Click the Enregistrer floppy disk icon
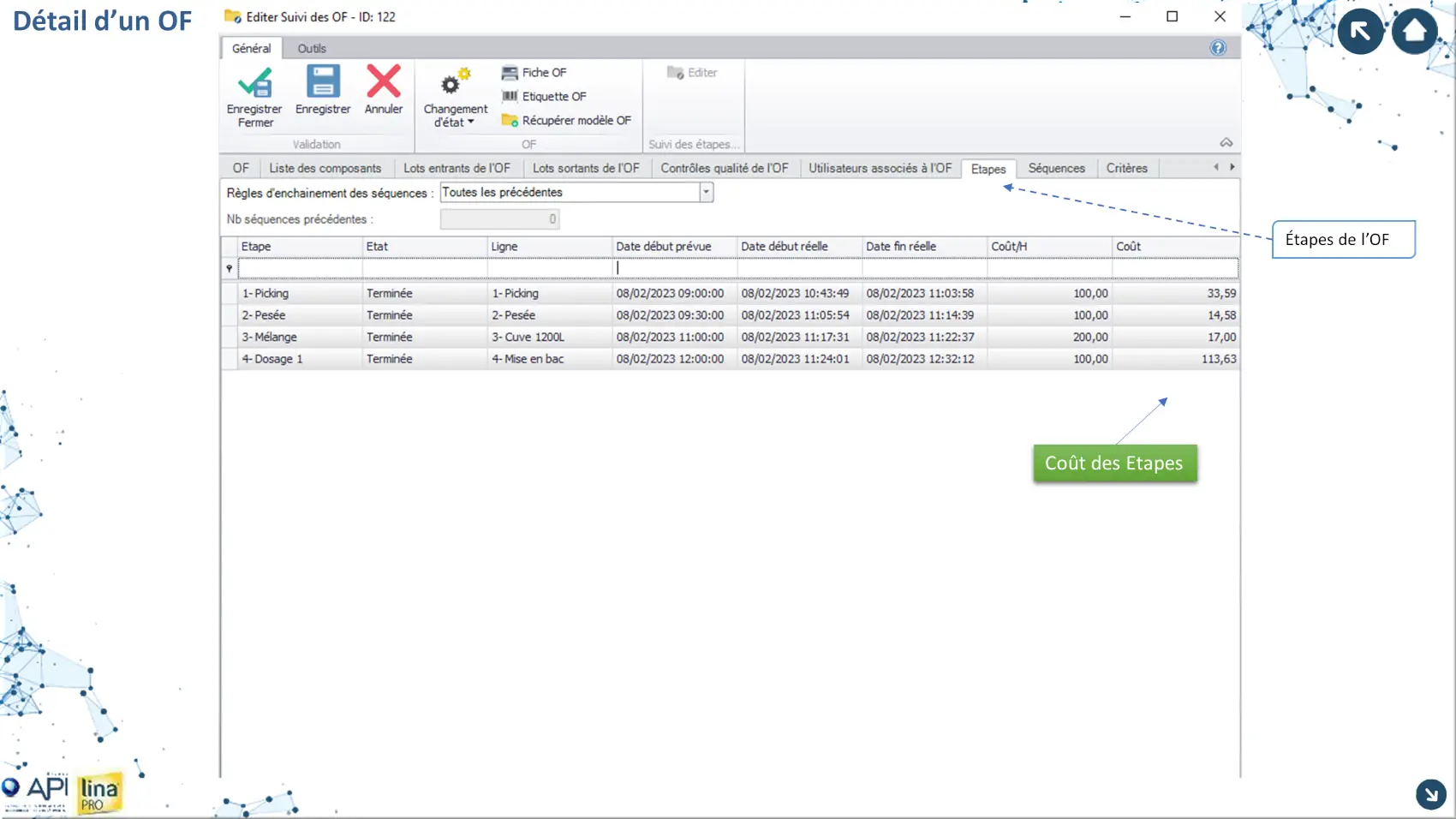1456x819 pixels. pyautogui.click(x=323, y=82)
